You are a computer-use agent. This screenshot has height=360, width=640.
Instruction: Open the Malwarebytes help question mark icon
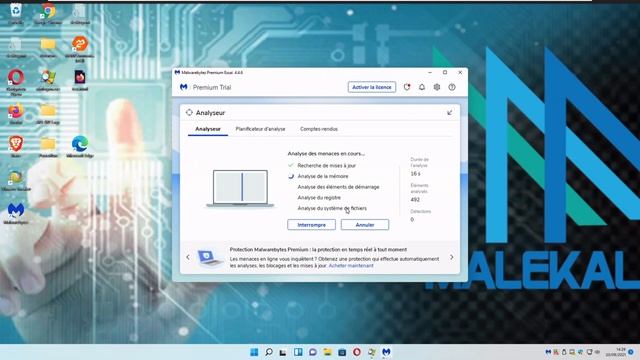pyautogui.click(x=452, y=87)
